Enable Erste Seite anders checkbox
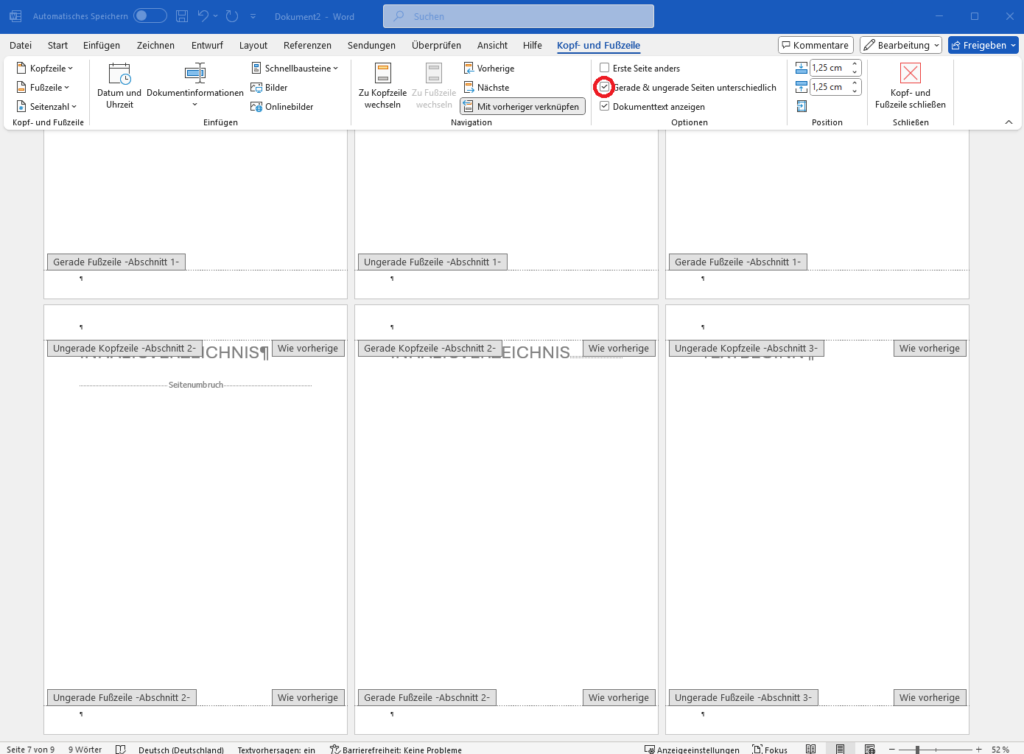This screenshot has height=754, width=1024. (605, 68)
